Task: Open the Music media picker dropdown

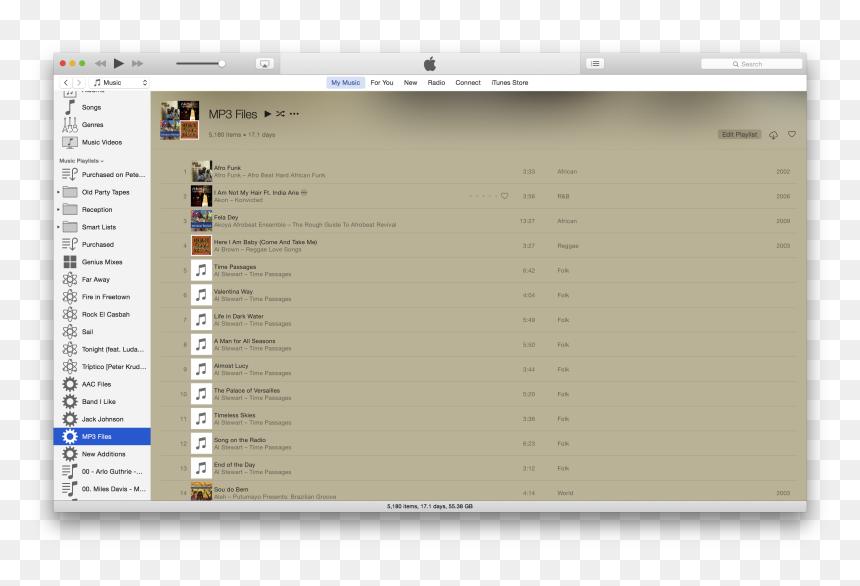Action: (x=119, y=82)
